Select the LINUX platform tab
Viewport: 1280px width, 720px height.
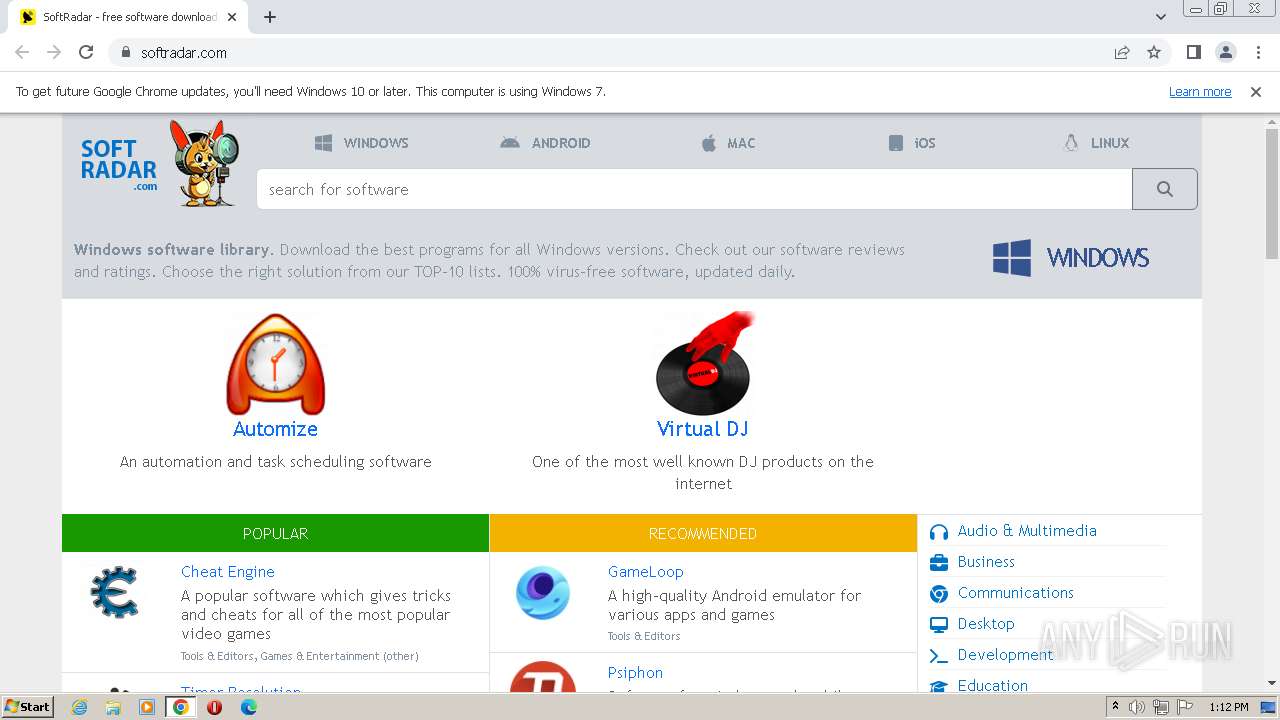1097,143
